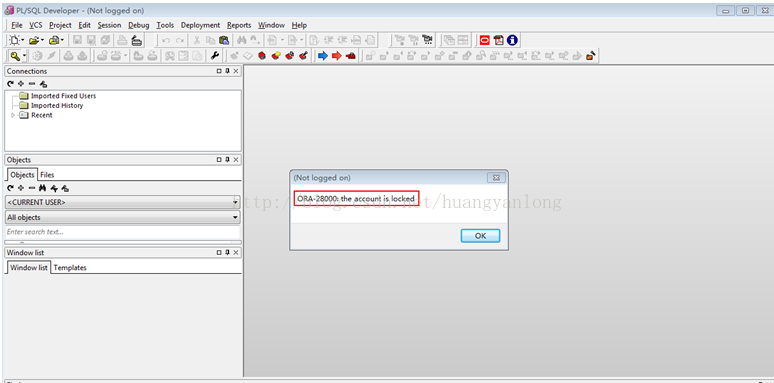Close the (Not logged on) error dialog
774x383 pixels.
tap(495, 178)
